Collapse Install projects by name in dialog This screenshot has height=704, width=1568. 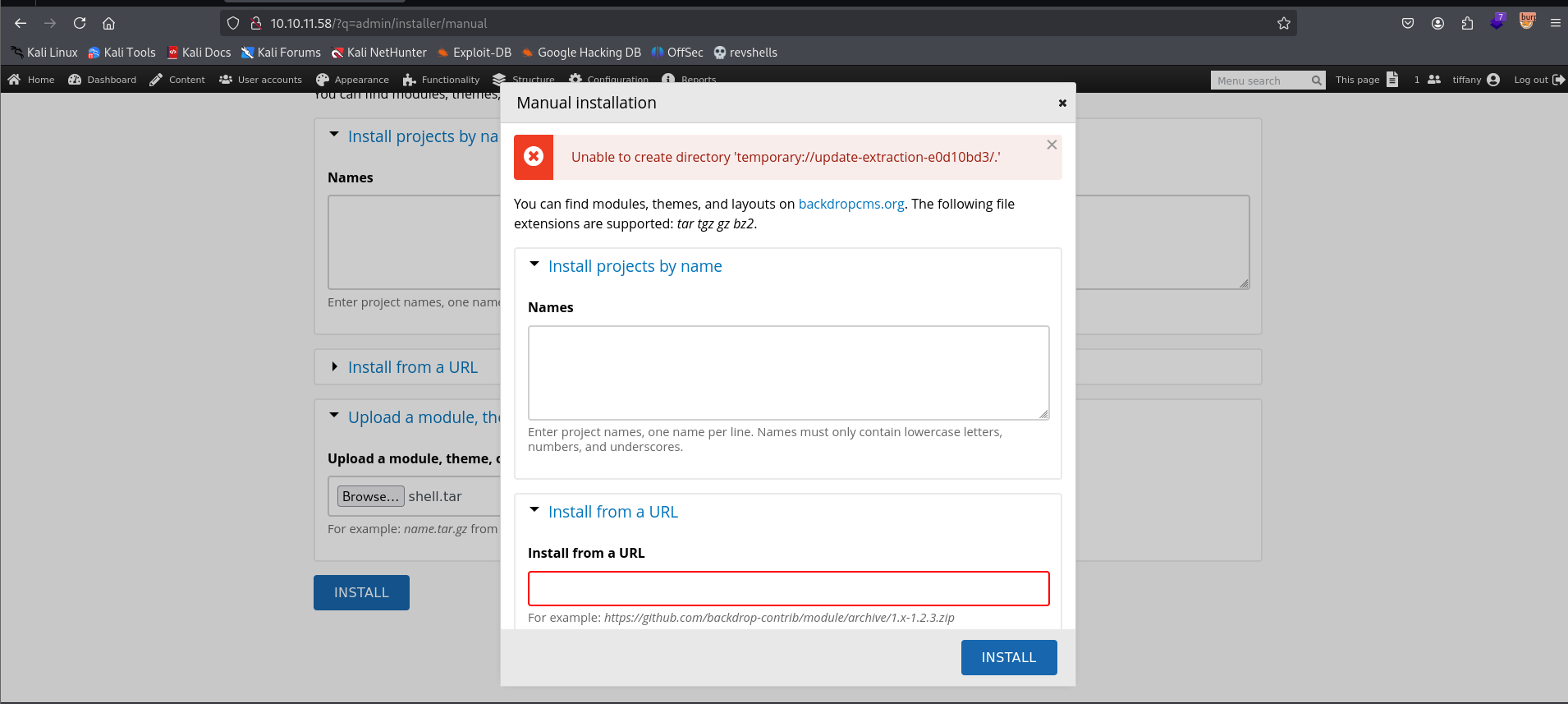coord(634,266)
